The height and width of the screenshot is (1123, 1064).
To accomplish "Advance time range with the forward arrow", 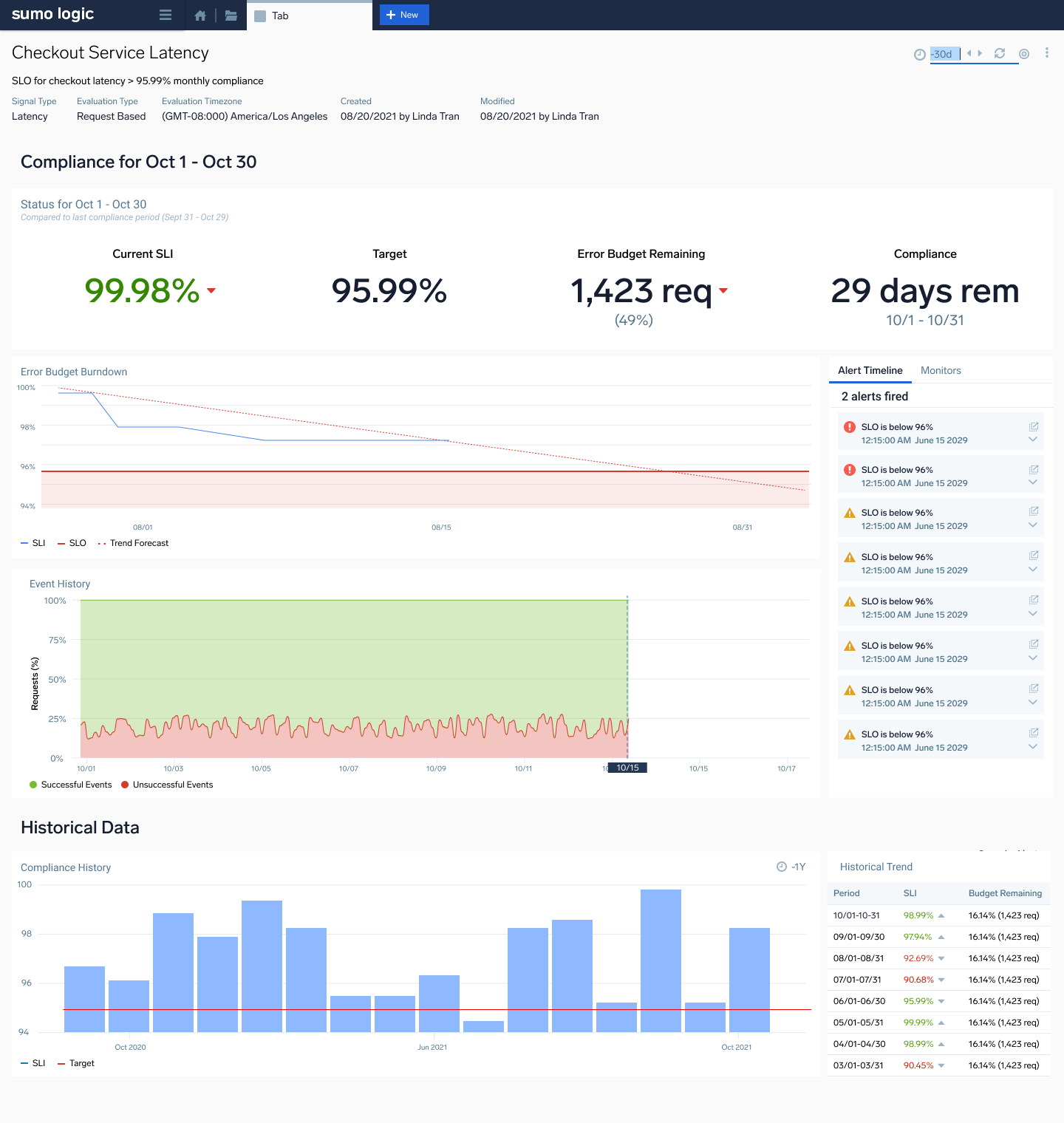I will [980, 53].
